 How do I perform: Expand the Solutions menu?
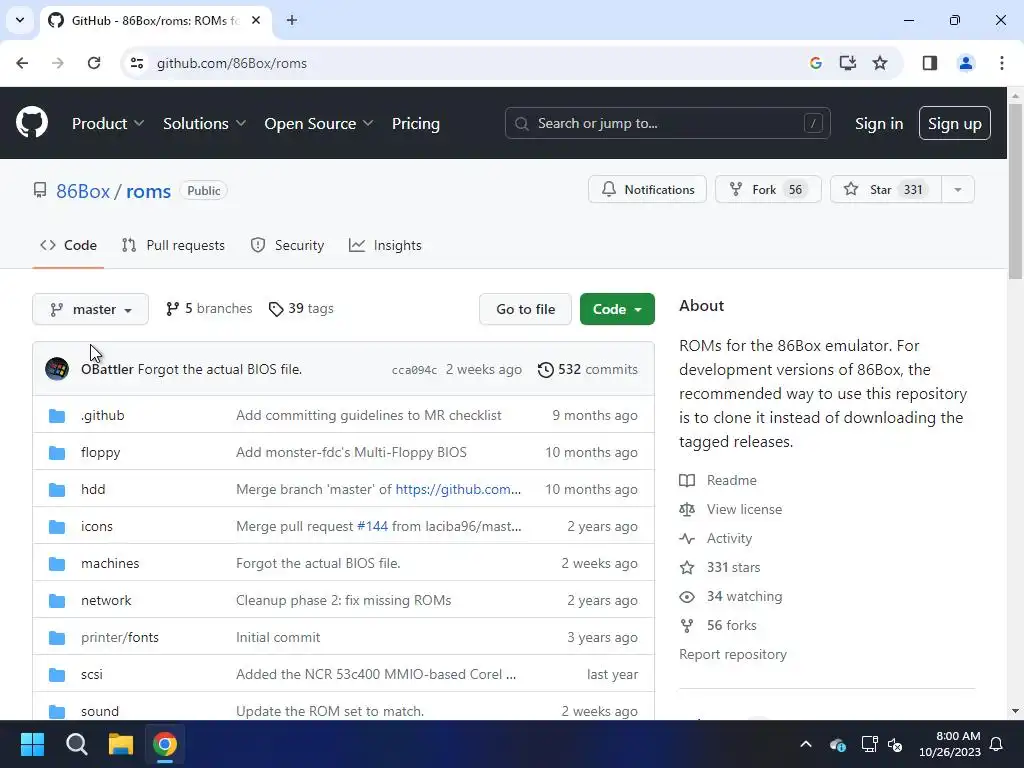[204, 123]
